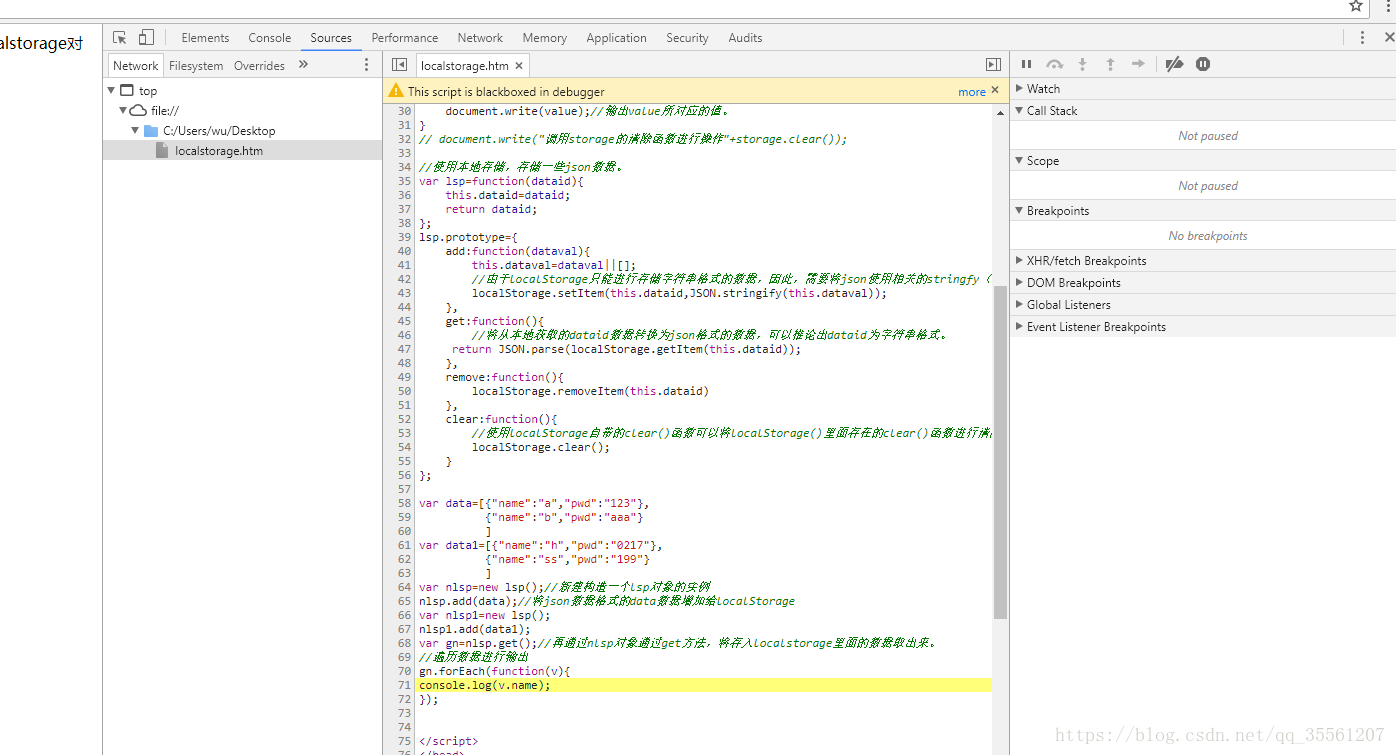
Task: Open the Network panel tab in DevTools
Action: click(x=480, y=38)
